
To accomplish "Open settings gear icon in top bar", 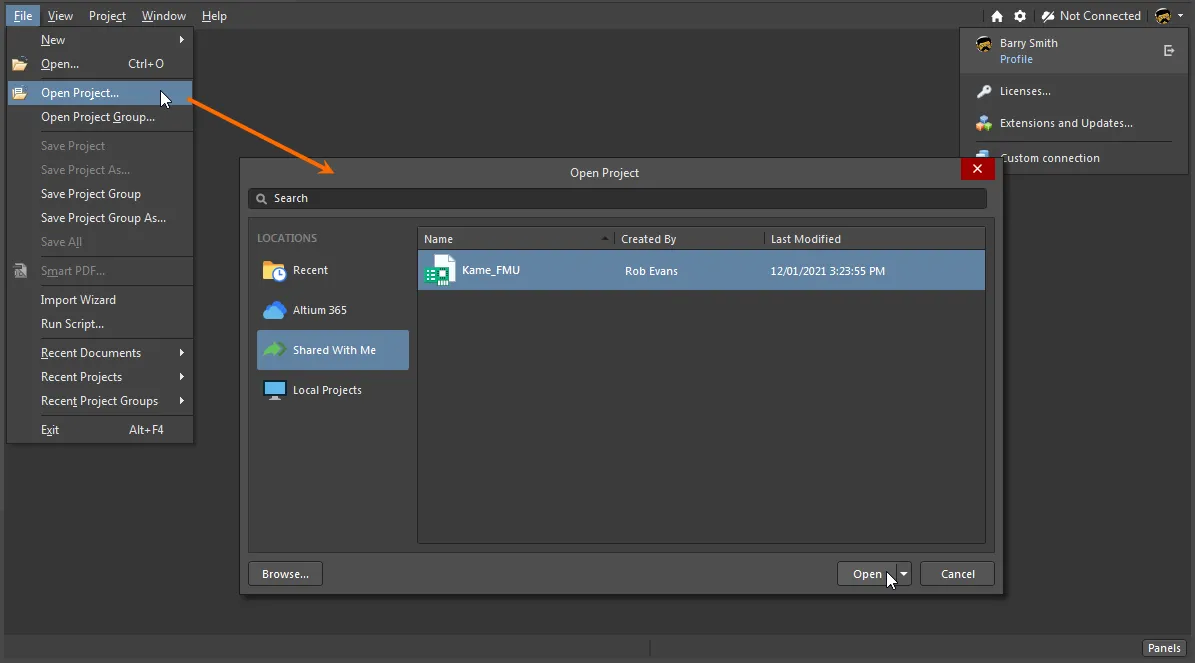I will (x=1020, y=16).
